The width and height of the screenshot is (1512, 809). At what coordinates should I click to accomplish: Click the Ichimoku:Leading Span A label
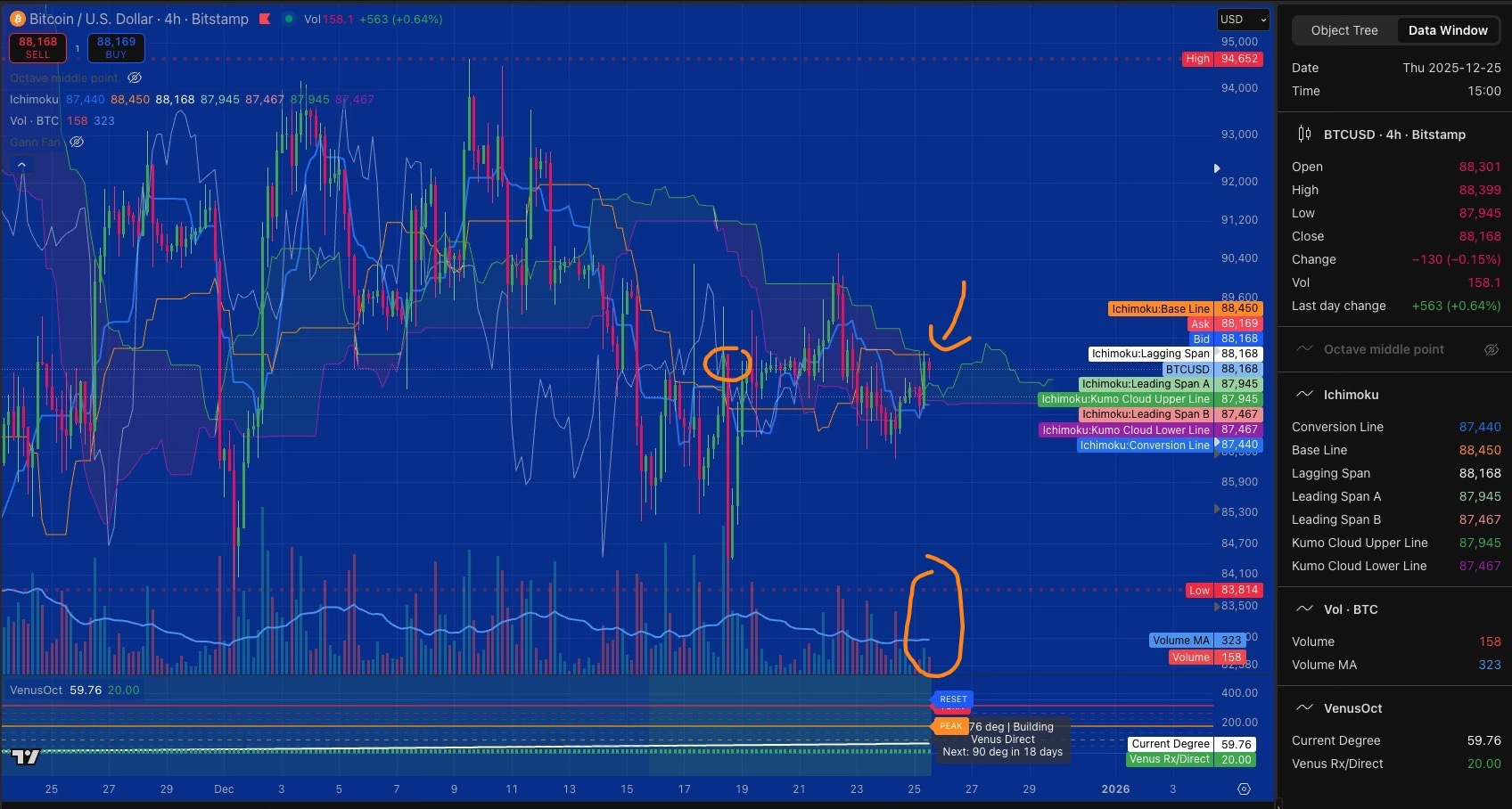point(1171,384)
